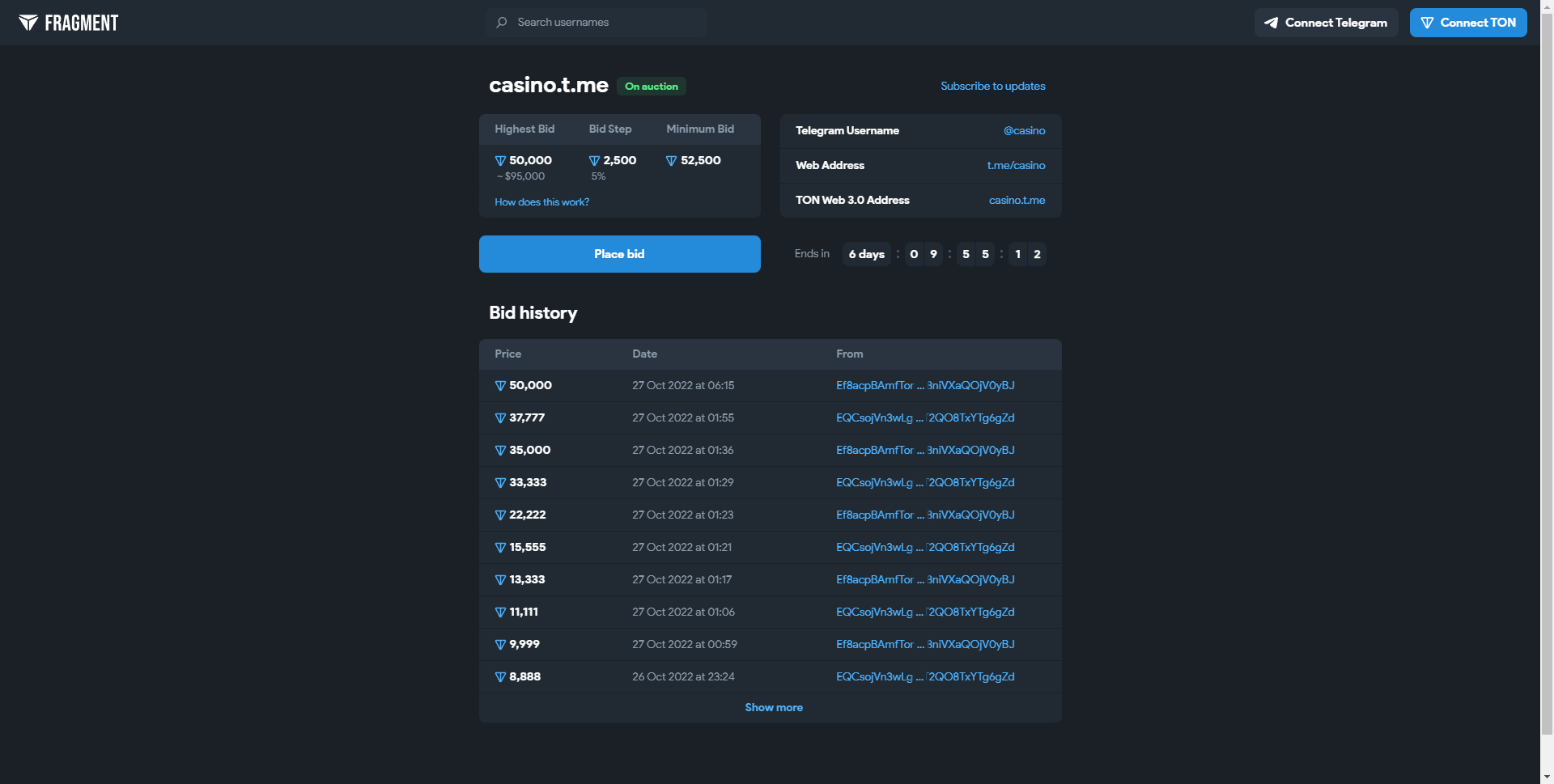Click the '~ $95,000' estimate text
The width and height of the screenshot is (1554, 784).
[x=520, y=176]
